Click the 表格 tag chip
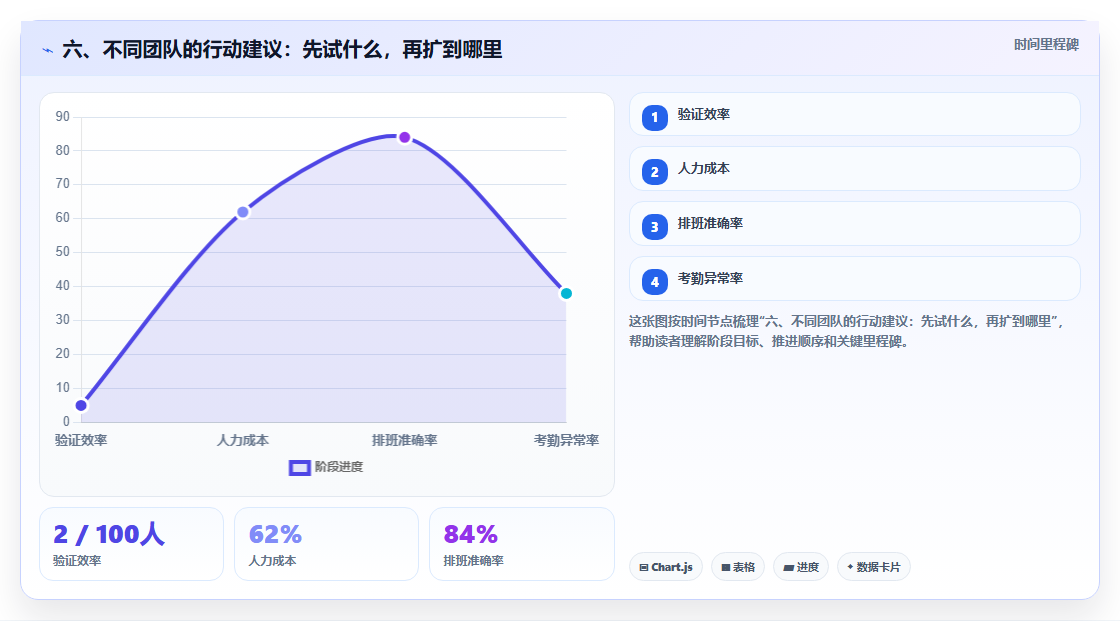This screenshot has width=1120, height=621. pyautogui.click(x=738, y=567)
